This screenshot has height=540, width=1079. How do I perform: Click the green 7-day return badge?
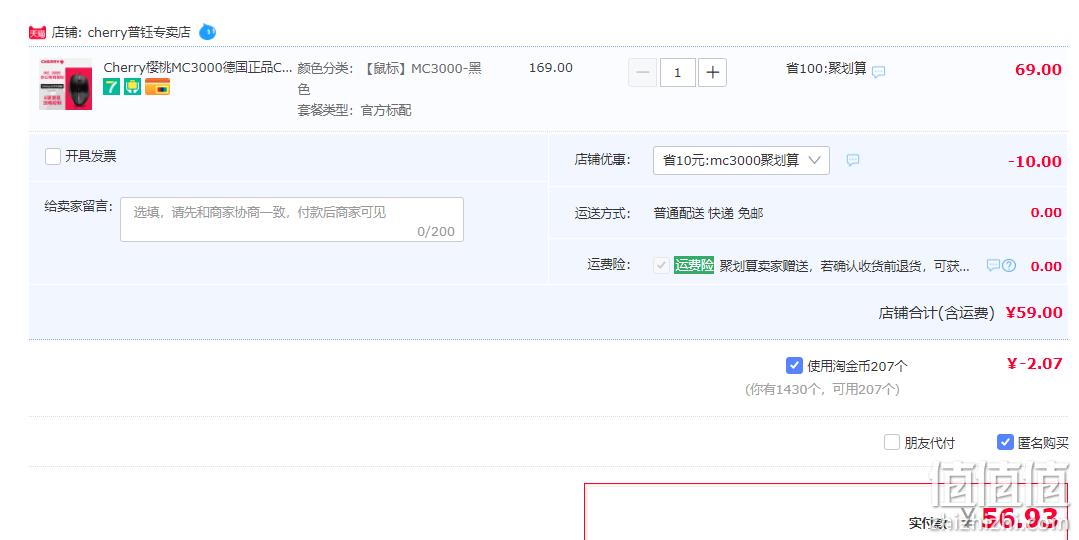111,87
